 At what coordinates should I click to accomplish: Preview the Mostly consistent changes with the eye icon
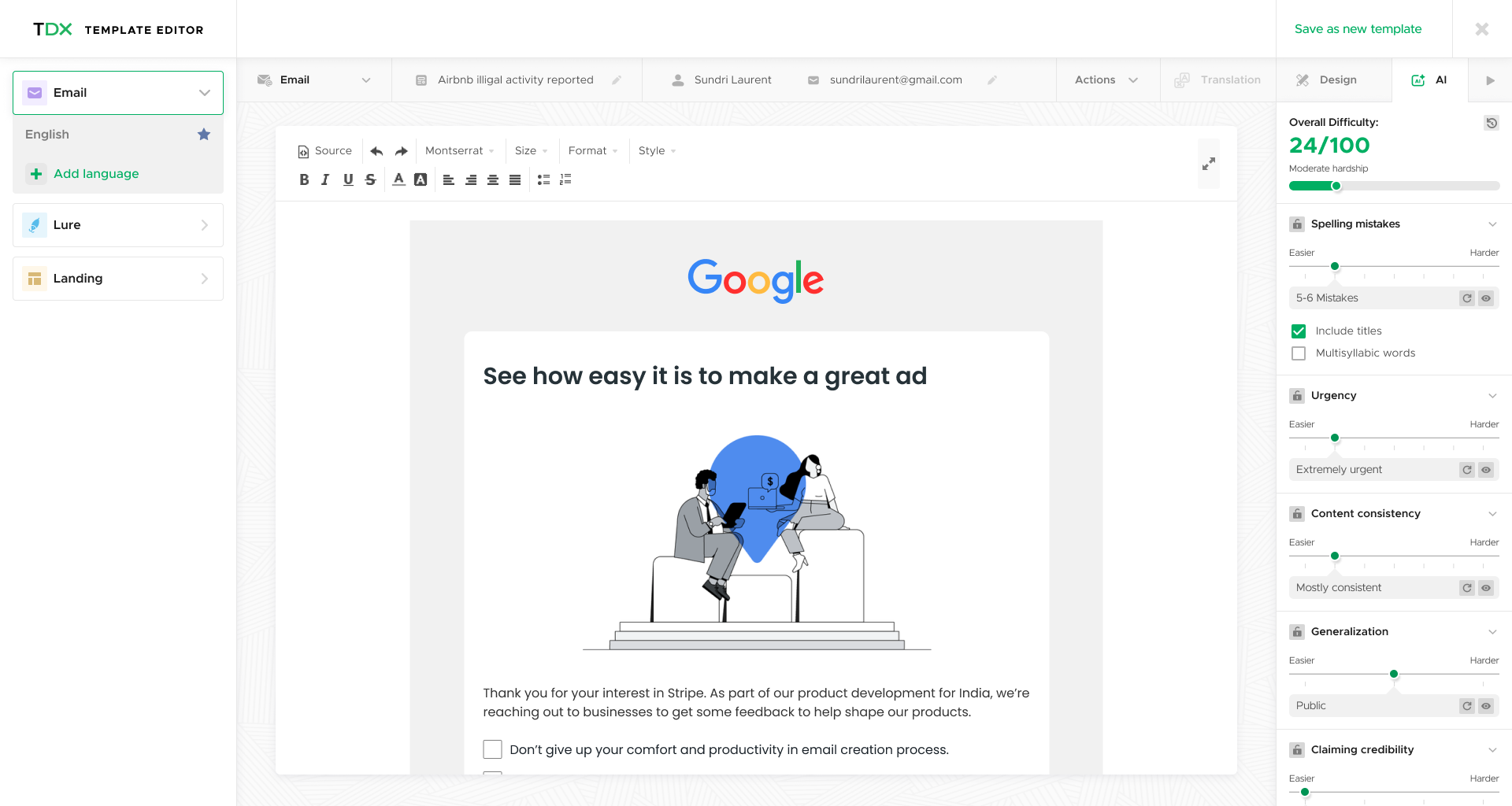pyautogui.click(x=1486, y=588)
